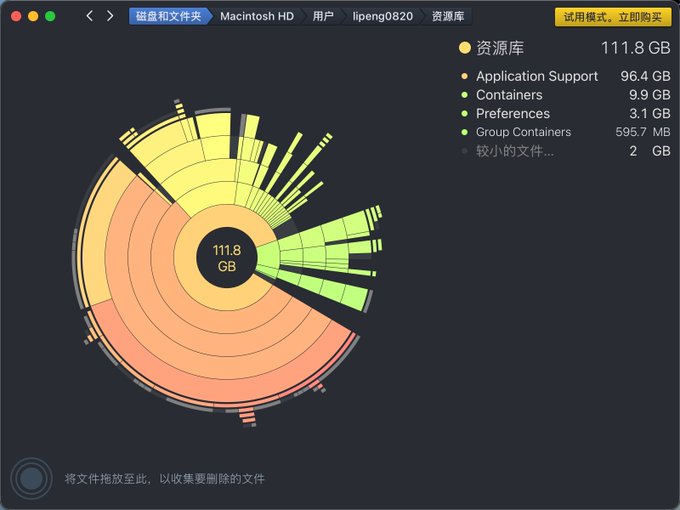Click the back navigation arrow

(89, 16)
